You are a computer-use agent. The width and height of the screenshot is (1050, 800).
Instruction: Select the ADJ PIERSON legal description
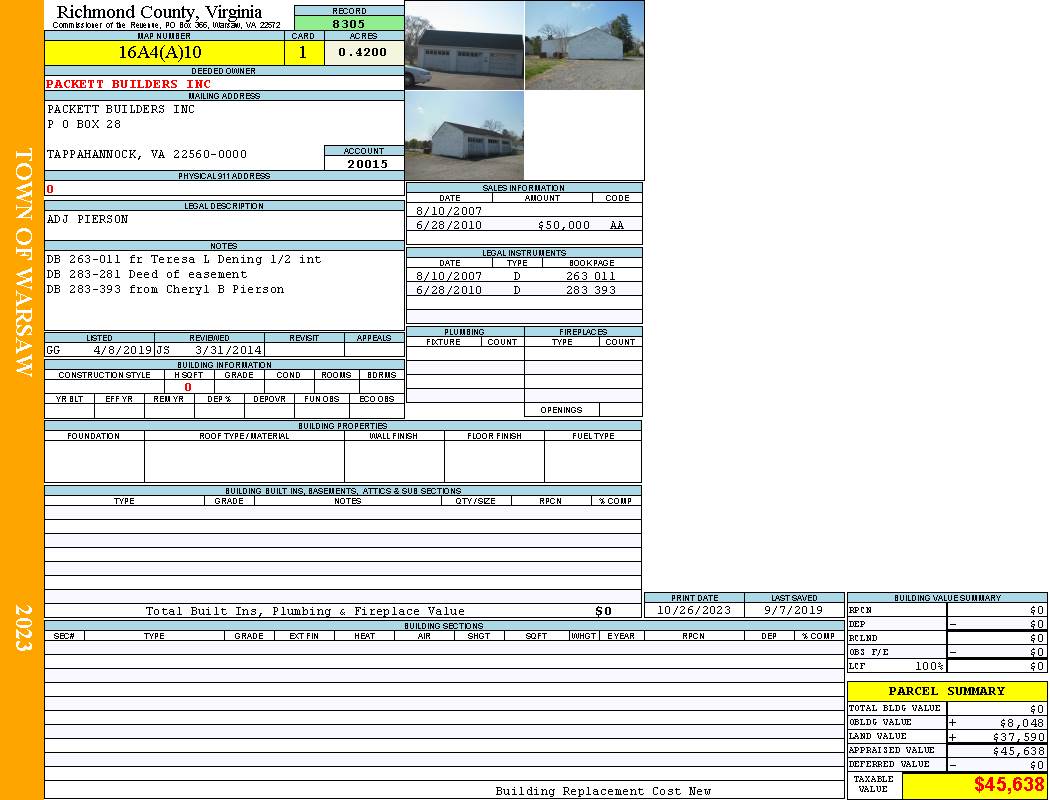tap(88, 219)
